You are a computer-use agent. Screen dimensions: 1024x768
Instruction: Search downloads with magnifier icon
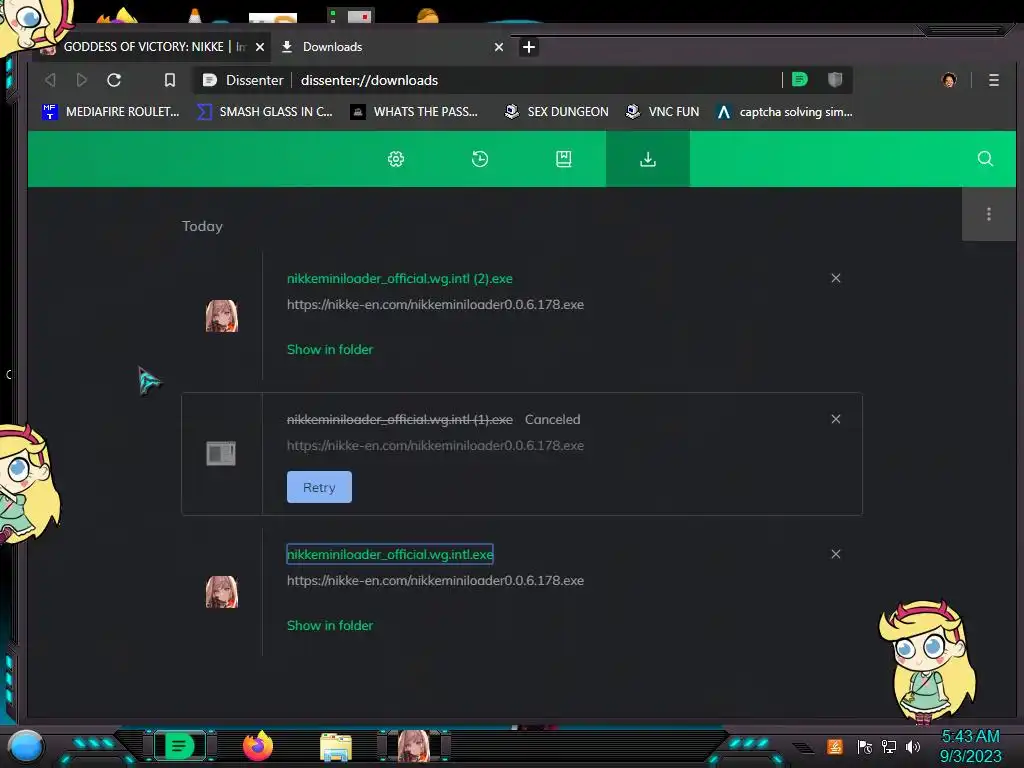click(985, 159)
